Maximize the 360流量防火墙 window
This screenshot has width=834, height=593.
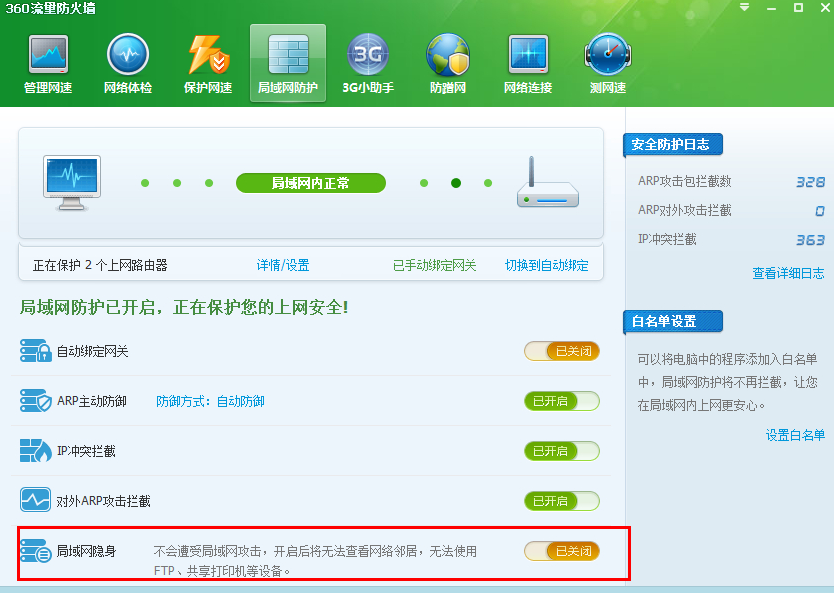pos(798,7)
